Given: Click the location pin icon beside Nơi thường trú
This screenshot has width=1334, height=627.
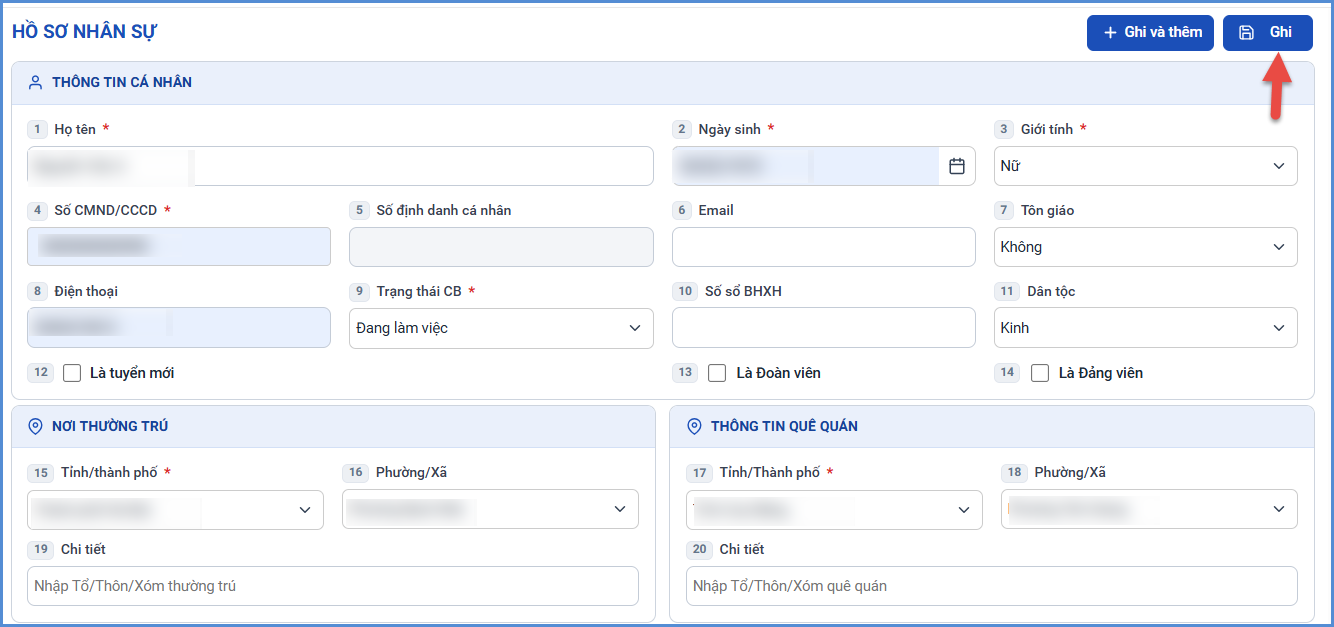Looking at the screenshot, I should 36,426.
